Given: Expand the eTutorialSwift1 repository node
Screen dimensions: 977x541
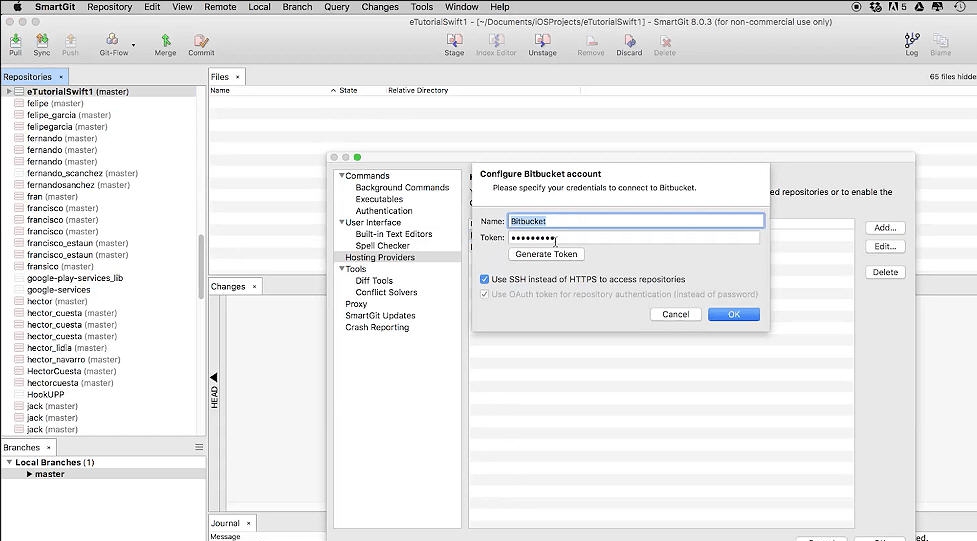Looking at the screenshot, I should pos(9,92).
